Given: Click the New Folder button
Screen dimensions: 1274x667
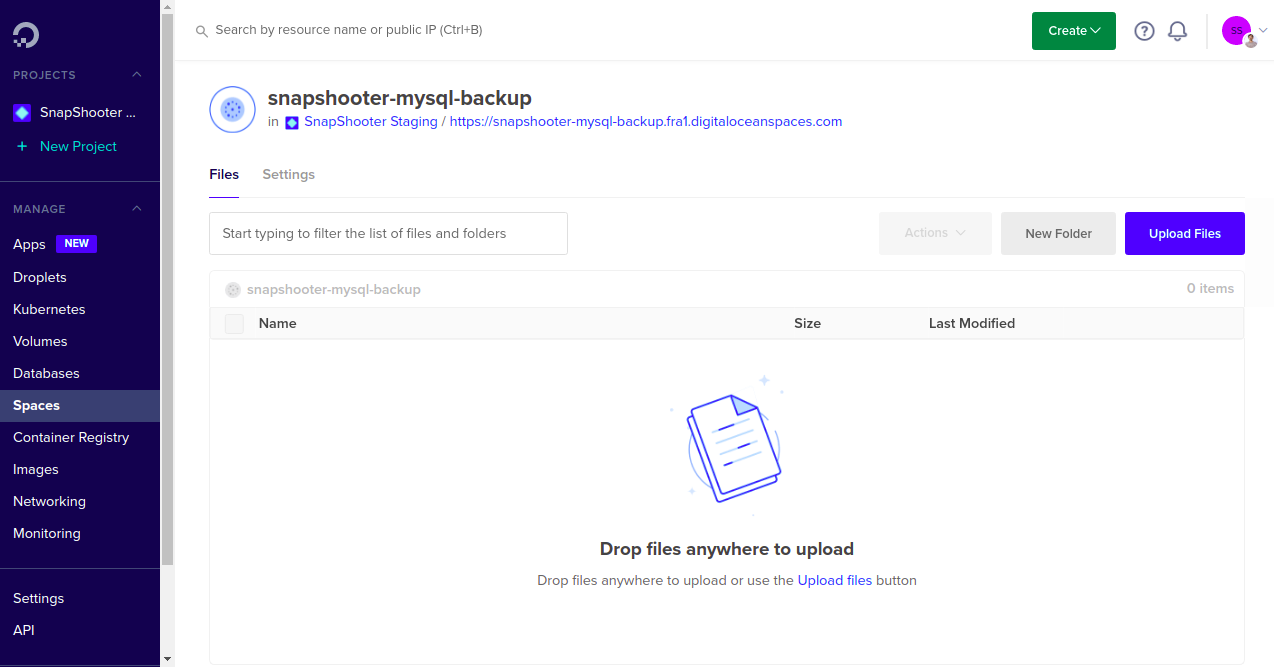Looking at the screenshot, I should point(1058,233).
